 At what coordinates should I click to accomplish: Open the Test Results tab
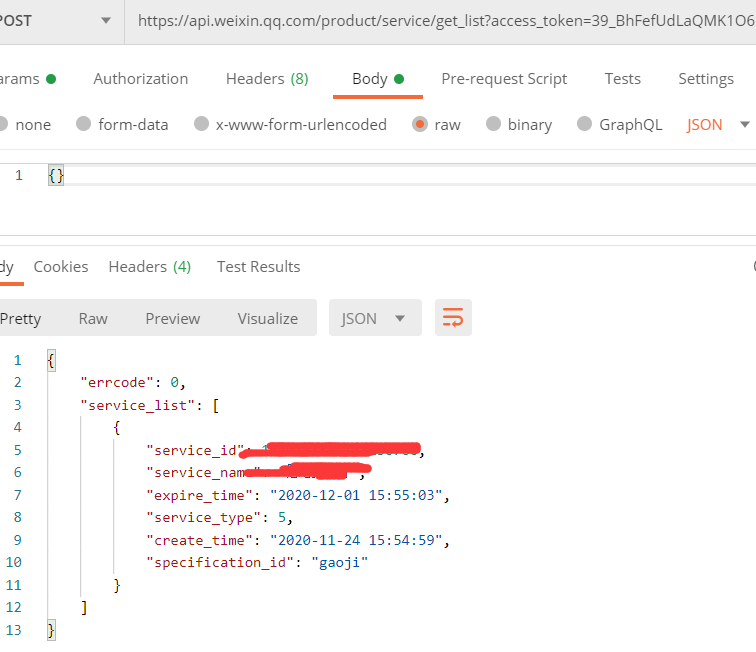point(258,267)
